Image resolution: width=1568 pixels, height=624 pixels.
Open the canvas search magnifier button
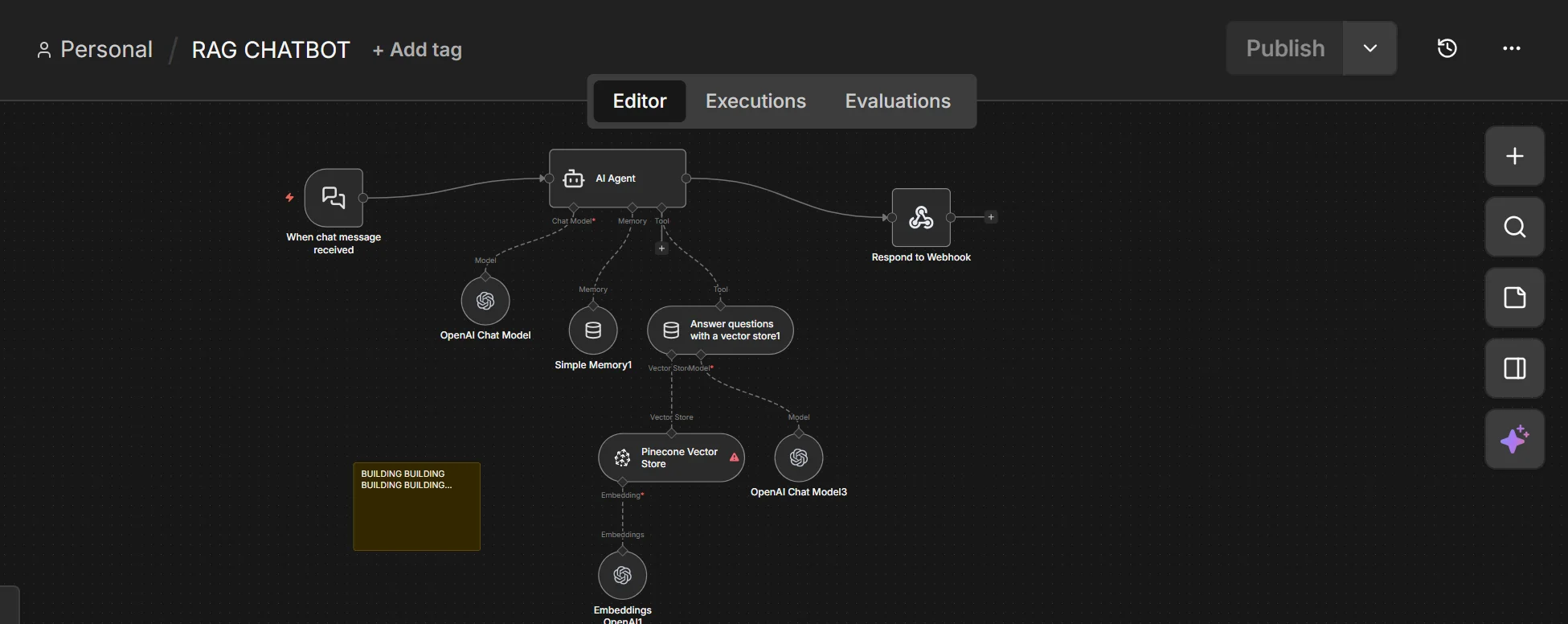tap(1514, 228)
